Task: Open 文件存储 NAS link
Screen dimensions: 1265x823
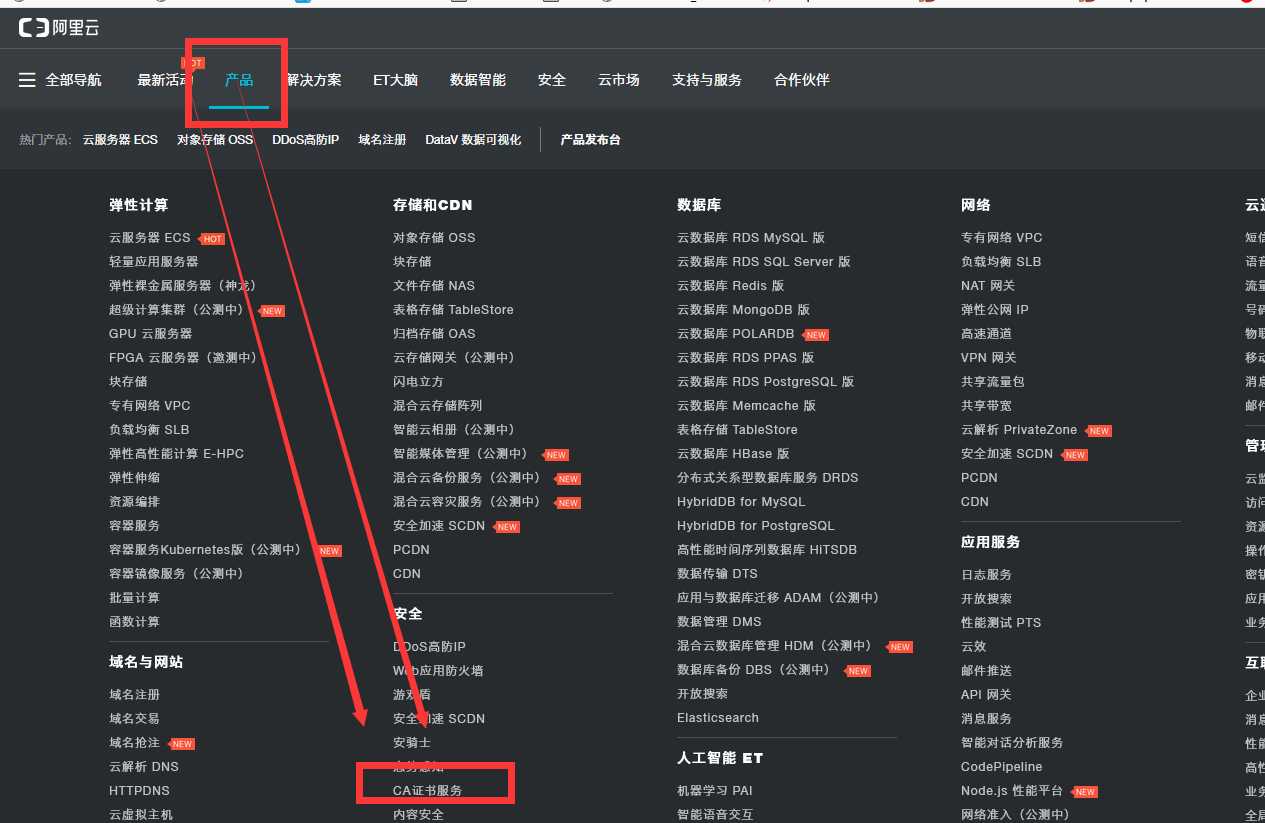Action: coord(434,286)
